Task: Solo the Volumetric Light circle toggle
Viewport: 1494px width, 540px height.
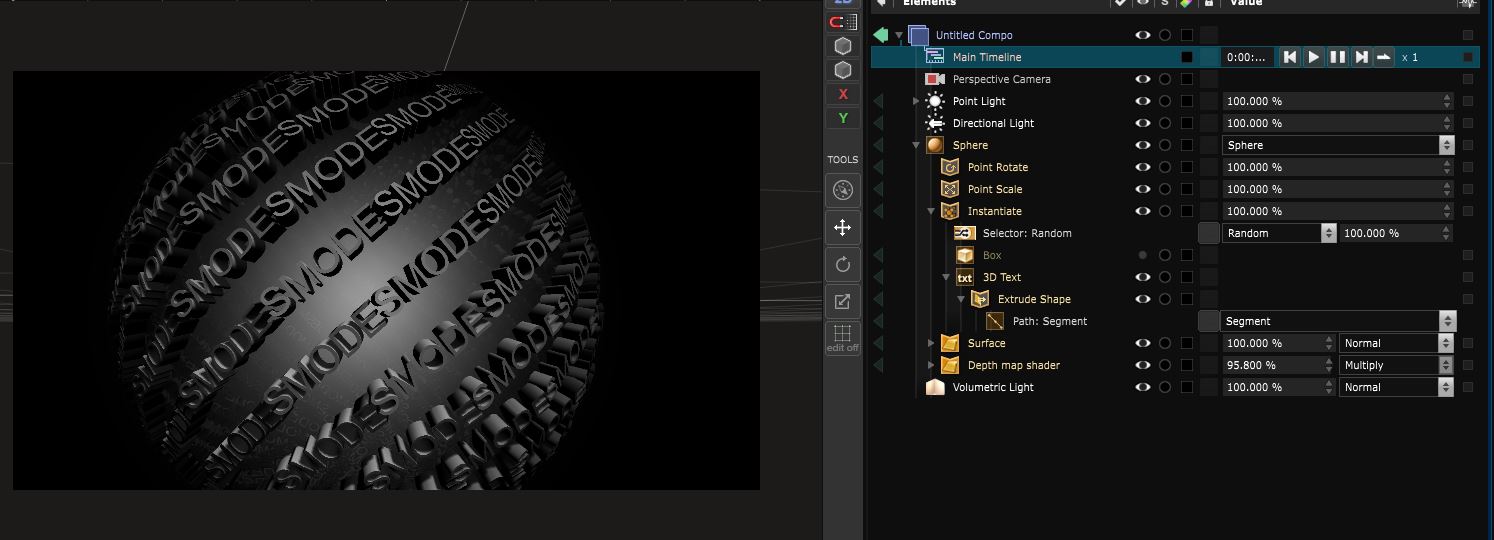Action: (1165, 387)
